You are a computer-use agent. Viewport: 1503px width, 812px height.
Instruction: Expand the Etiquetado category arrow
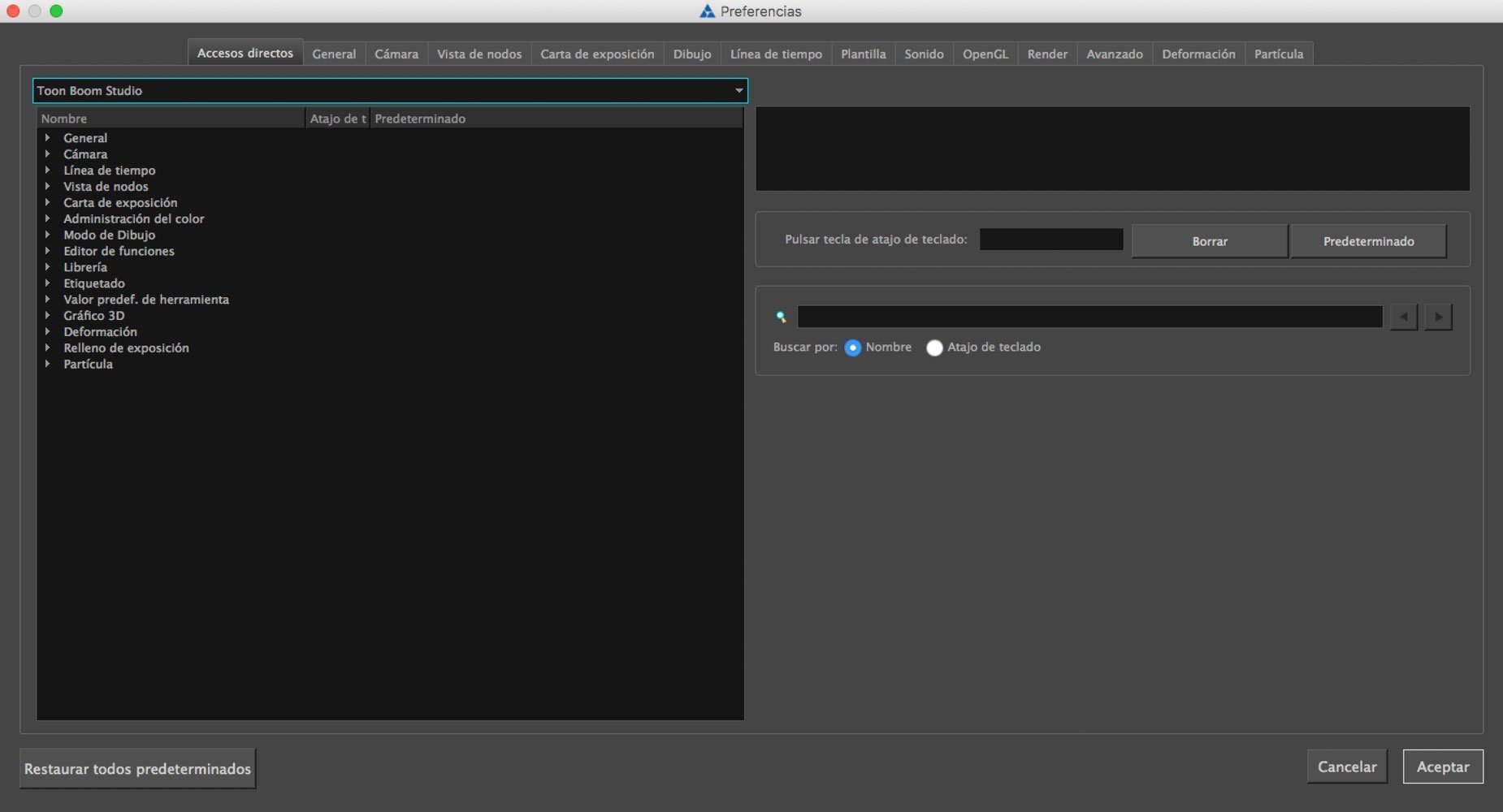[48, 283]
